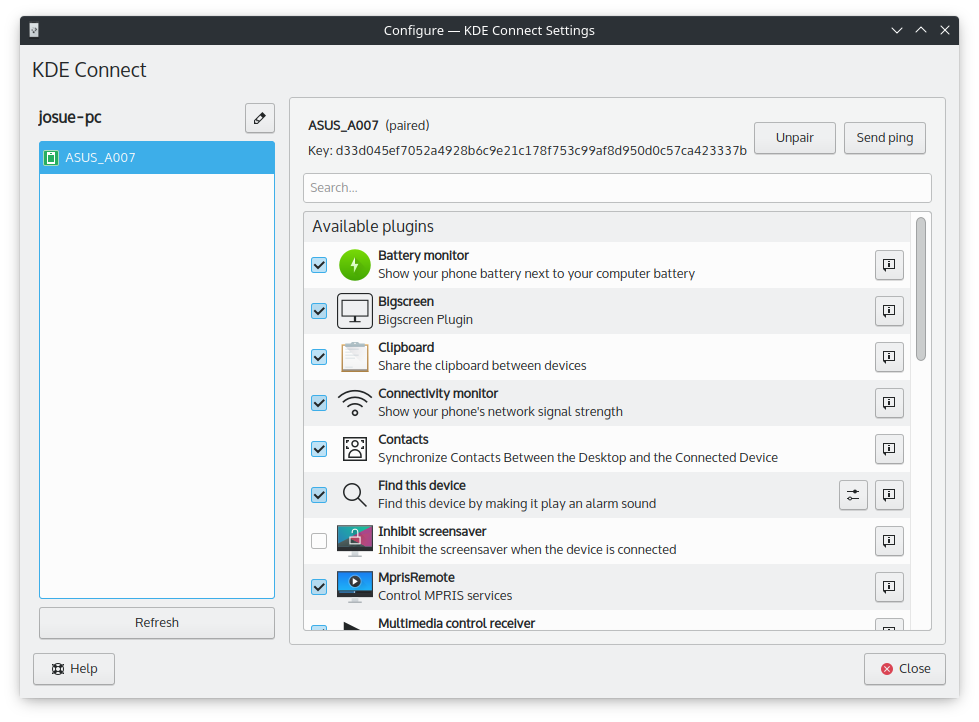Focus the plugin Search field

click(617, 188)
